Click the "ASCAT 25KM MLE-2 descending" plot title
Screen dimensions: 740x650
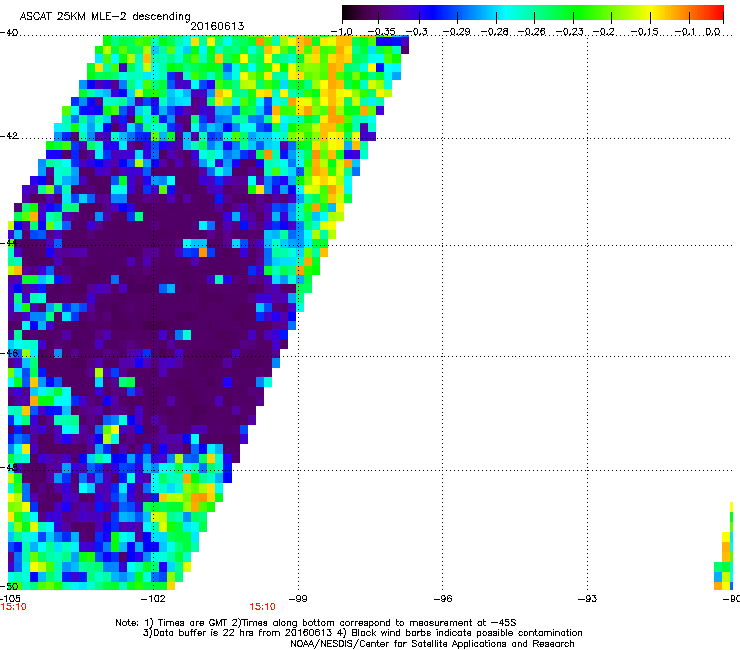105,16
